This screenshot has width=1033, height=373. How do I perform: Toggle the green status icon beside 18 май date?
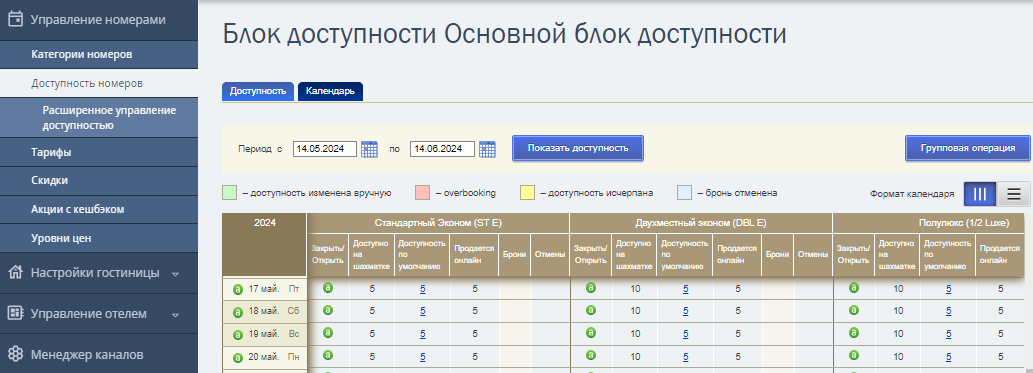(x=238, y=312)
